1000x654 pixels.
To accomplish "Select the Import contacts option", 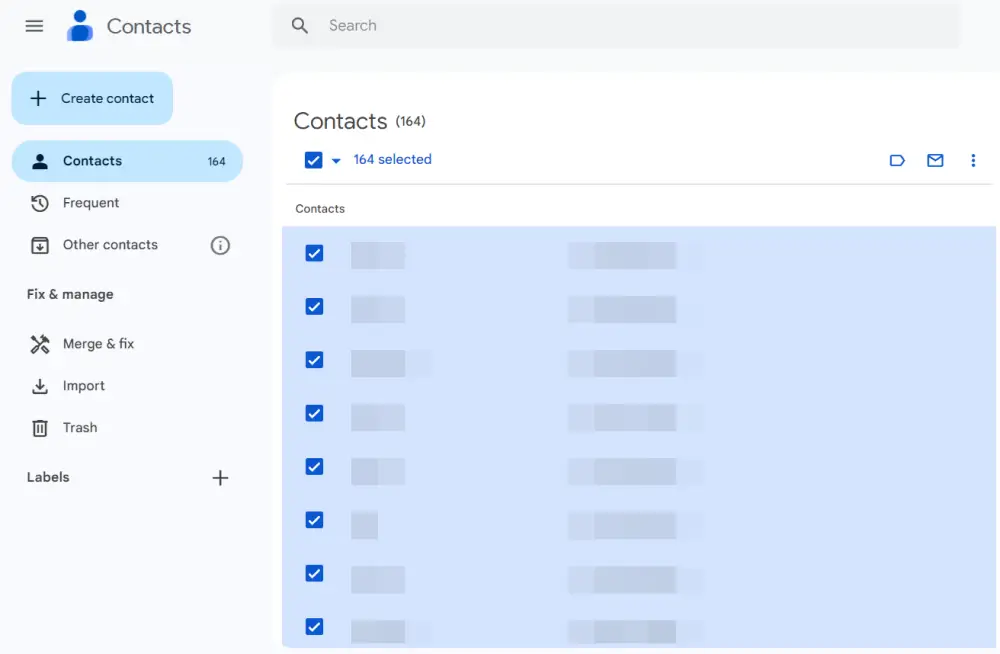I will tap(84, 386).
